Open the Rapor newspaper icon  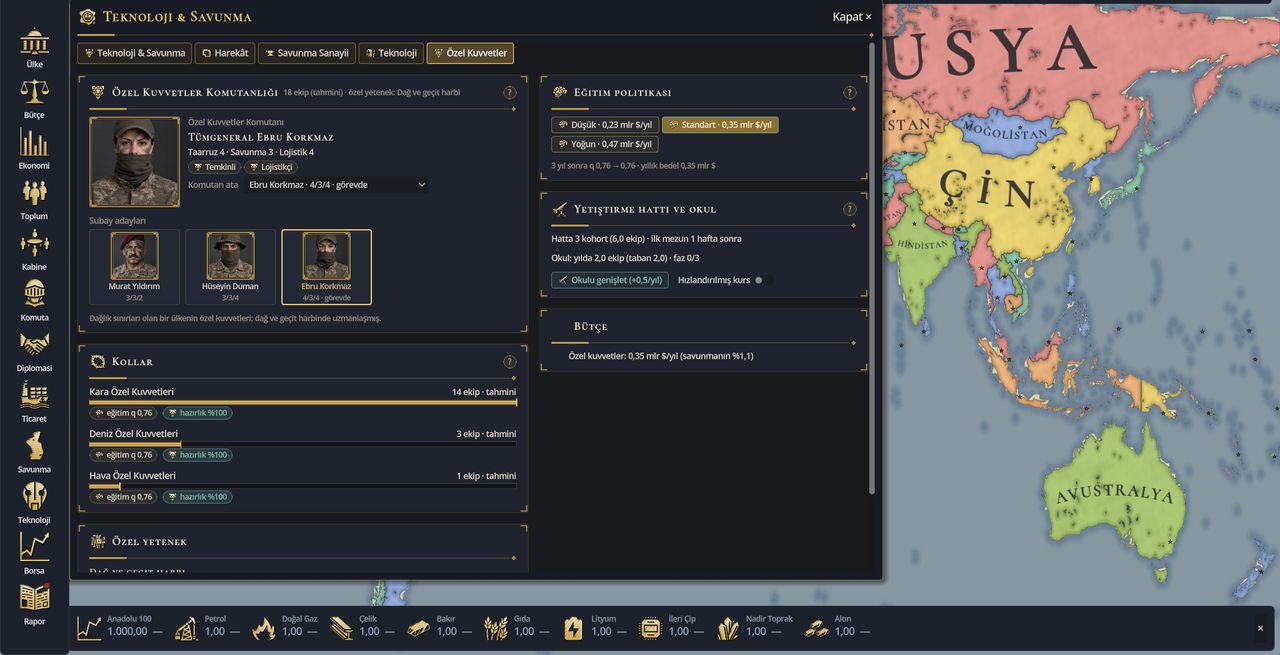[x=34, y=604]
